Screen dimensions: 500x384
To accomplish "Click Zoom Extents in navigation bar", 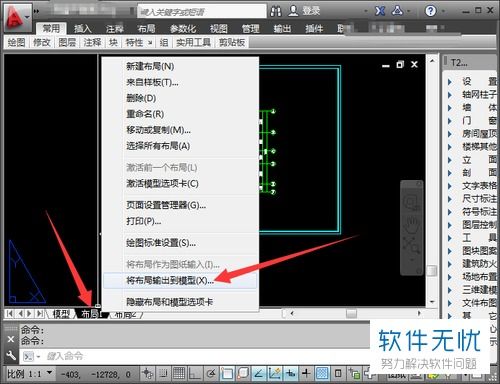I will [411, 246].
